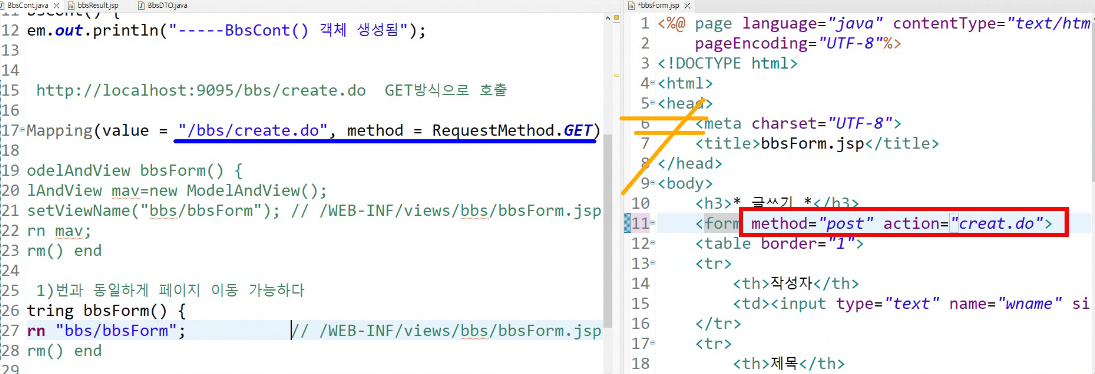The height and width of the screenshot is (374, 1095).
Task: Collapse the <body> fold on line 9
Action: tap(652, 184)
